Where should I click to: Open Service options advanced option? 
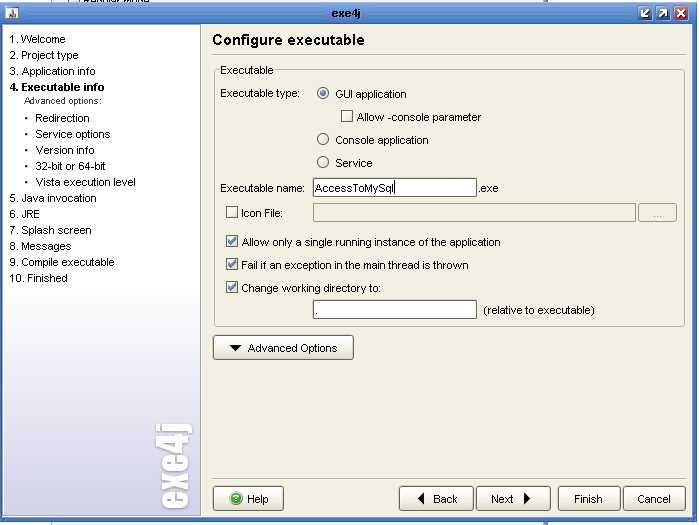73,134
